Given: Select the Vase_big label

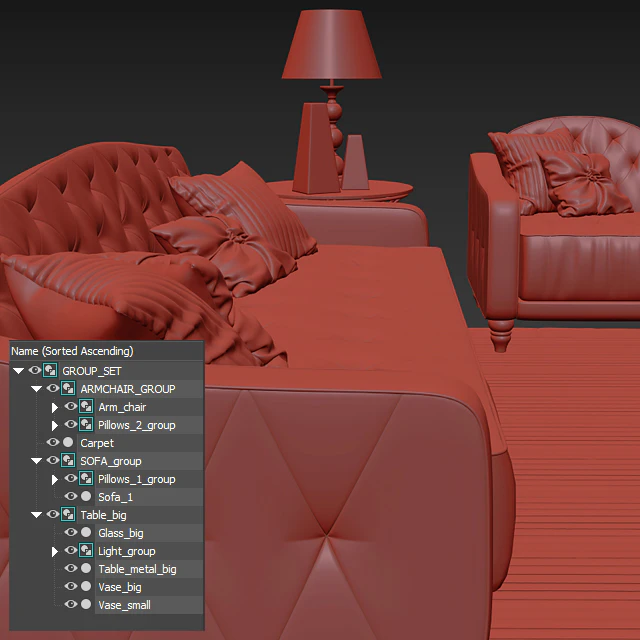Looking at the screenshot, I should tap(120, 587).
